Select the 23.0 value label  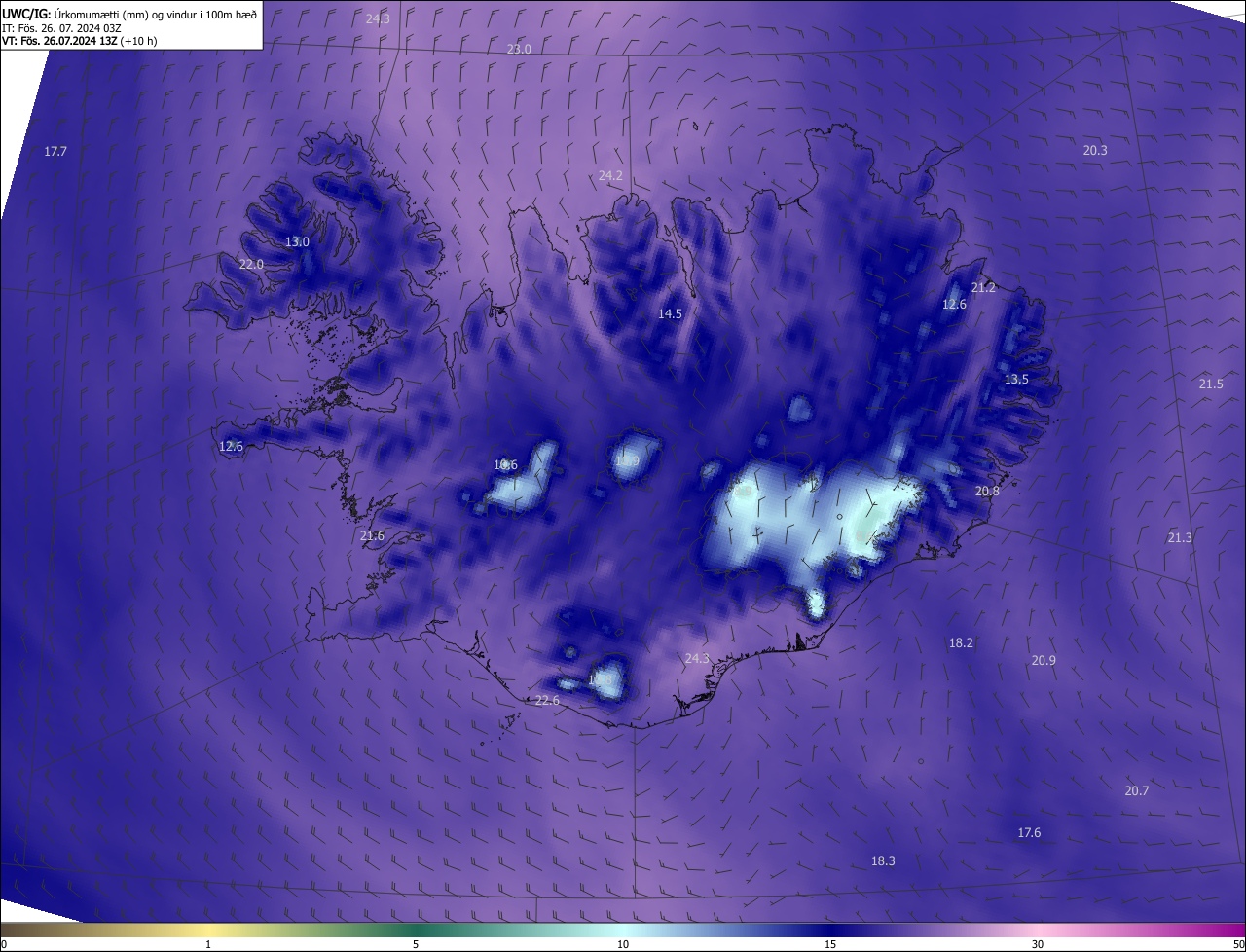(x=519, y=50)
